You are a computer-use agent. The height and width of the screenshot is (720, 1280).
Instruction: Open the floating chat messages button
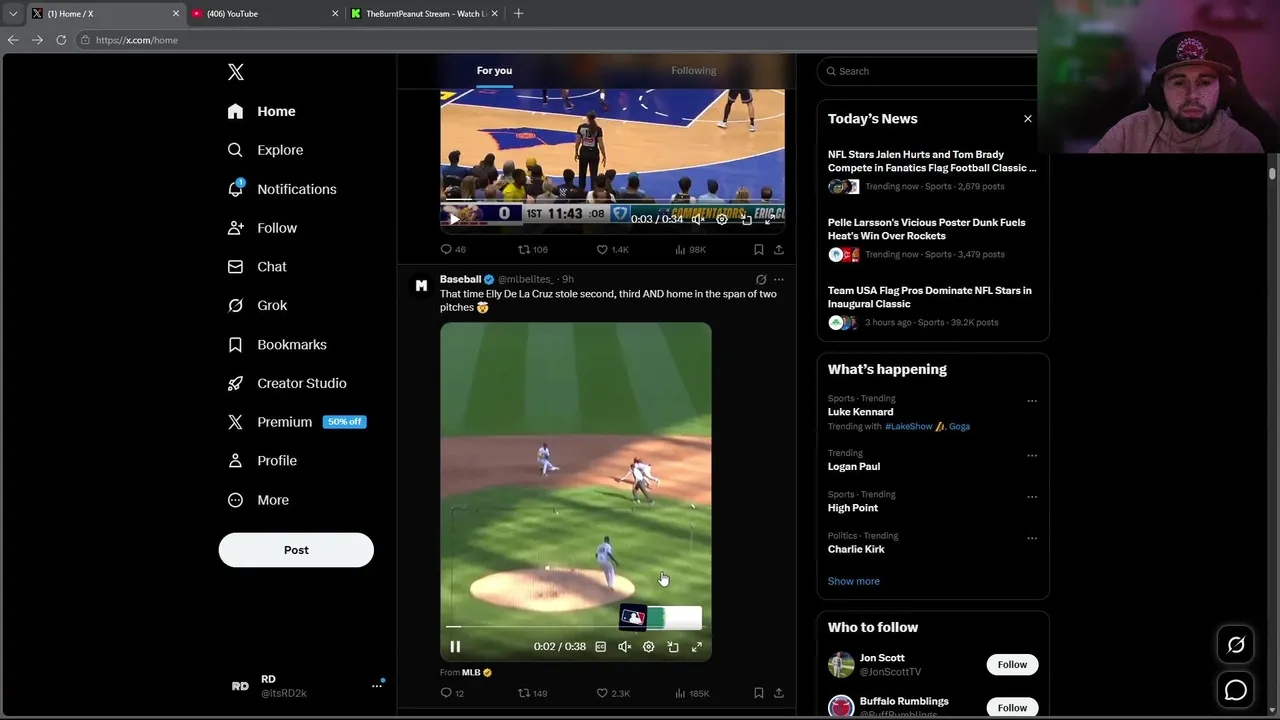click(1236, 690)
